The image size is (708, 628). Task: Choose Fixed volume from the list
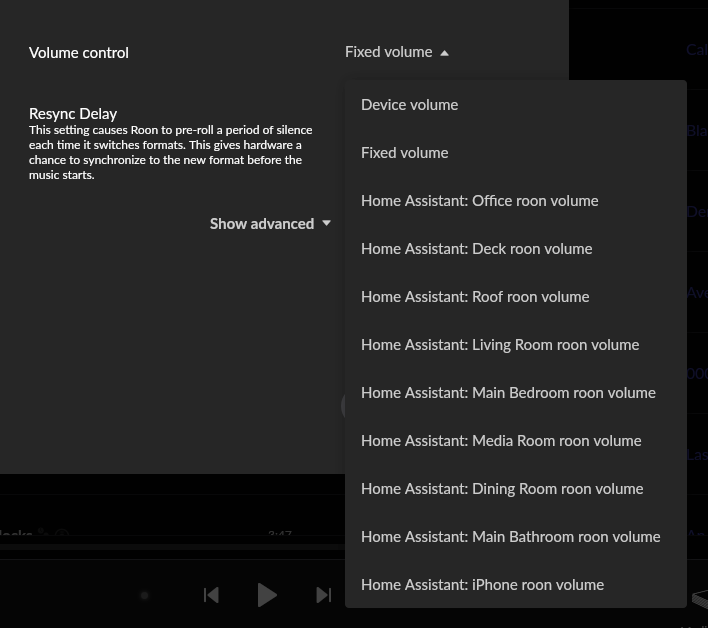click(x=404, y=153)
